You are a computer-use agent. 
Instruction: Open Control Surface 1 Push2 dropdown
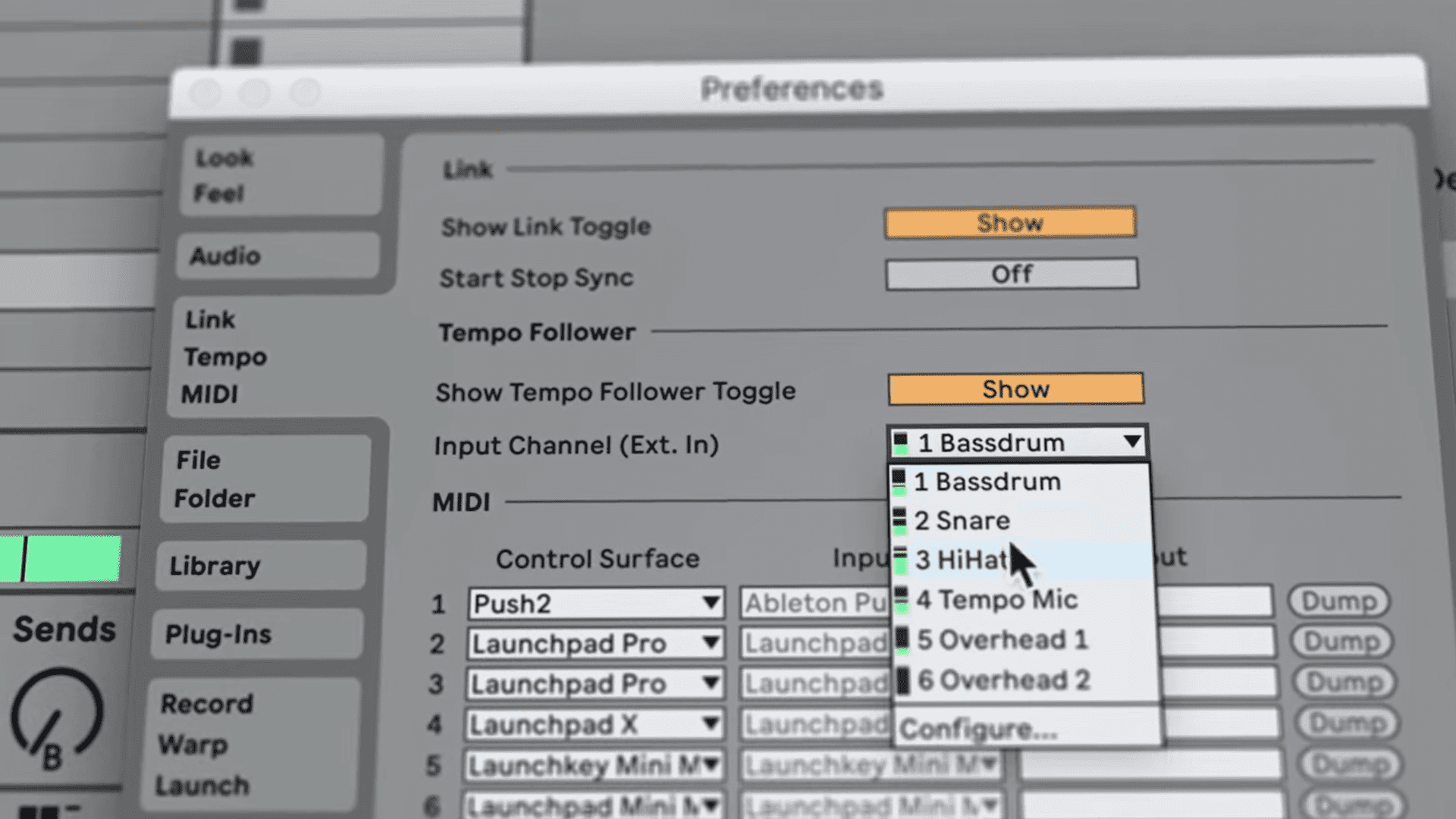point(596,604)
